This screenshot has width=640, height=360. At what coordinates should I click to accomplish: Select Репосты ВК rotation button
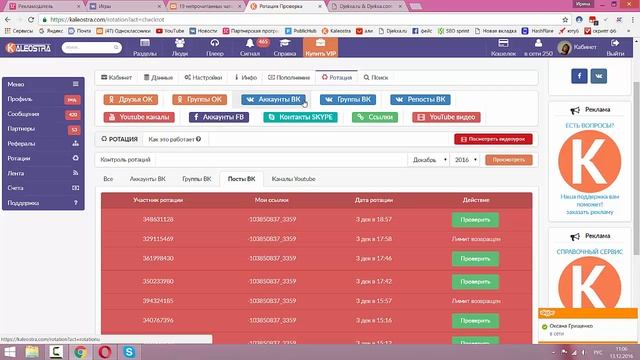click(420, 100)
